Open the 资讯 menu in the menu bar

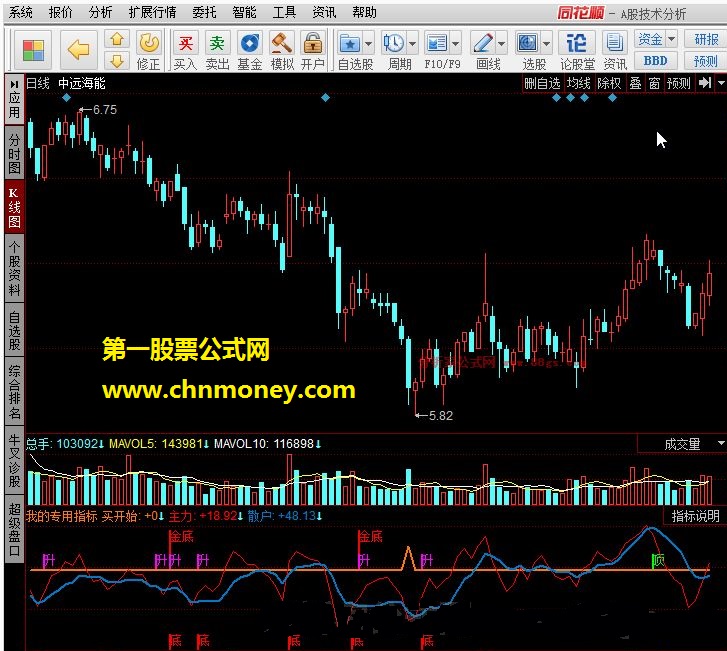324,13
